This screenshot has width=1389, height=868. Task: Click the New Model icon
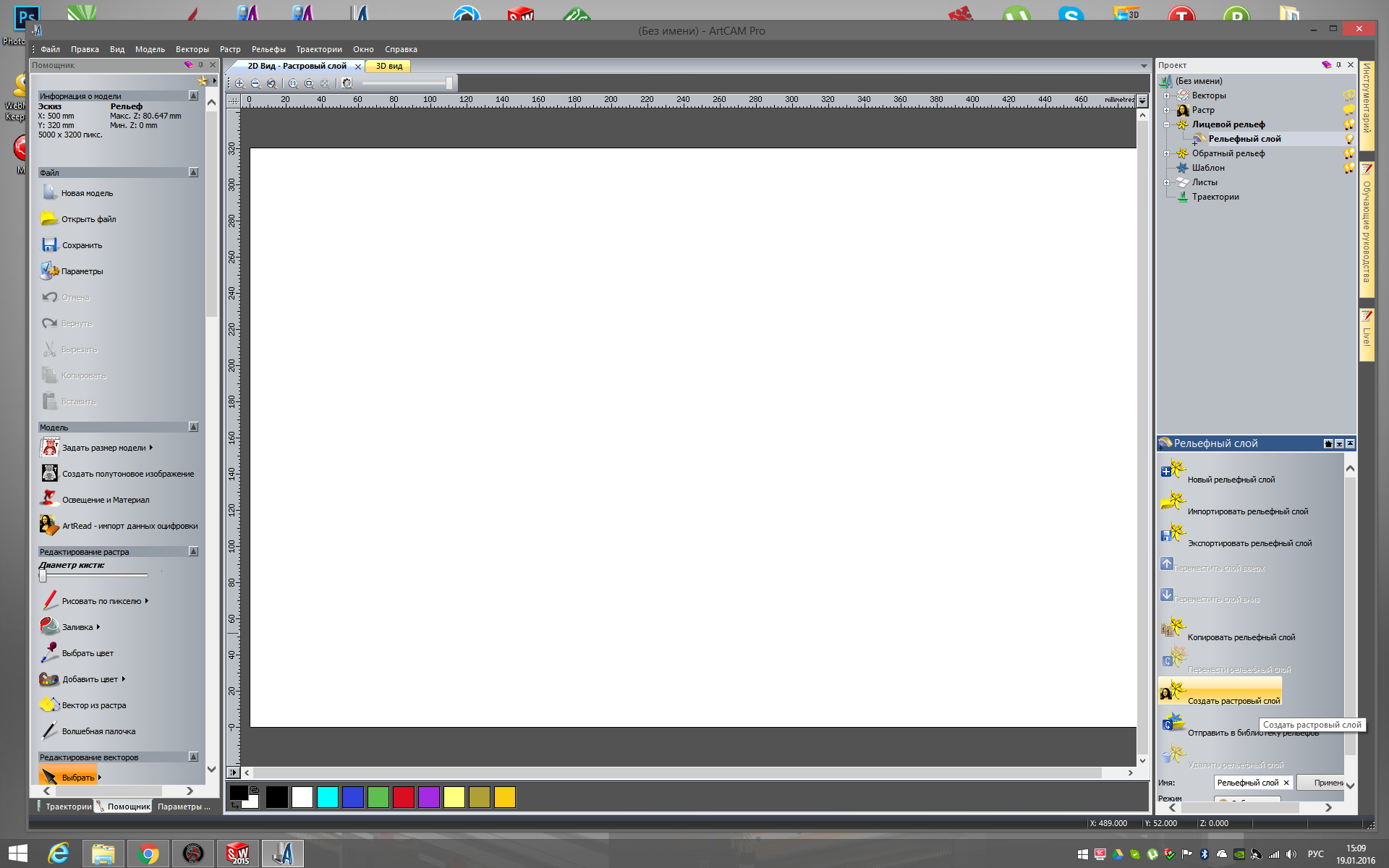point(49,192)
